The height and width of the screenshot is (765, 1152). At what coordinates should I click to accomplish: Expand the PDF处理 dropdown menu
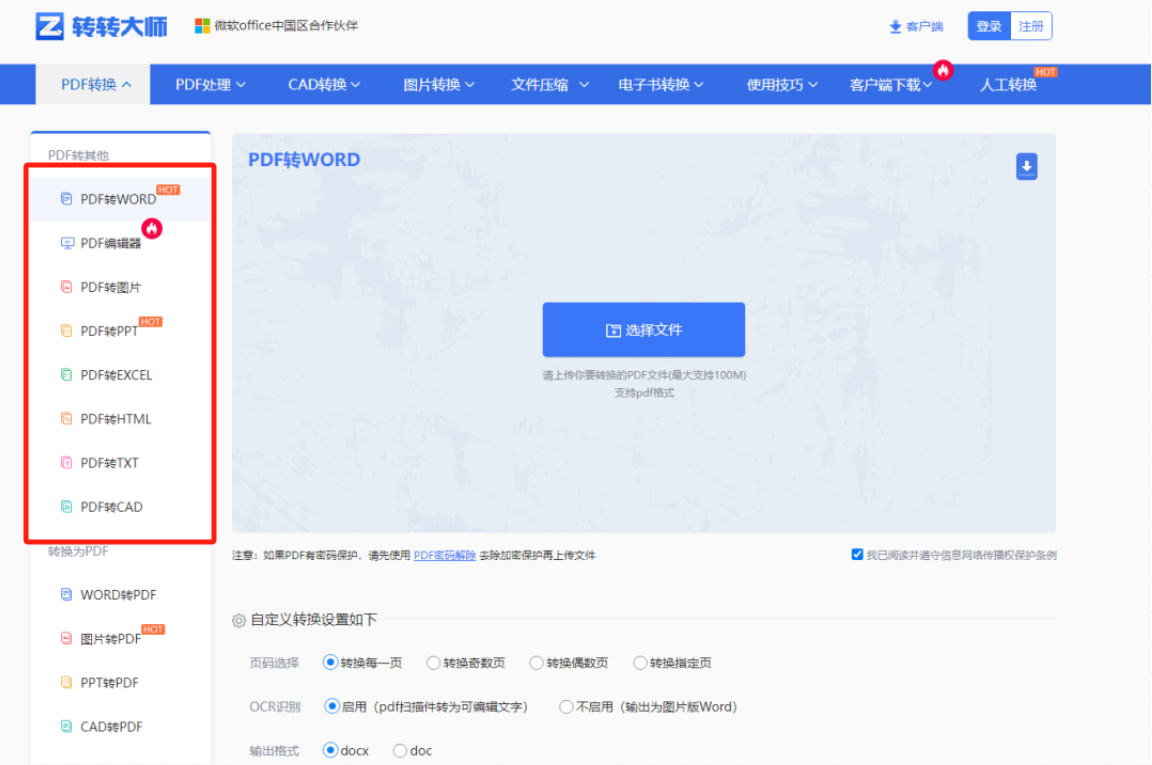(x=210, y=85)
